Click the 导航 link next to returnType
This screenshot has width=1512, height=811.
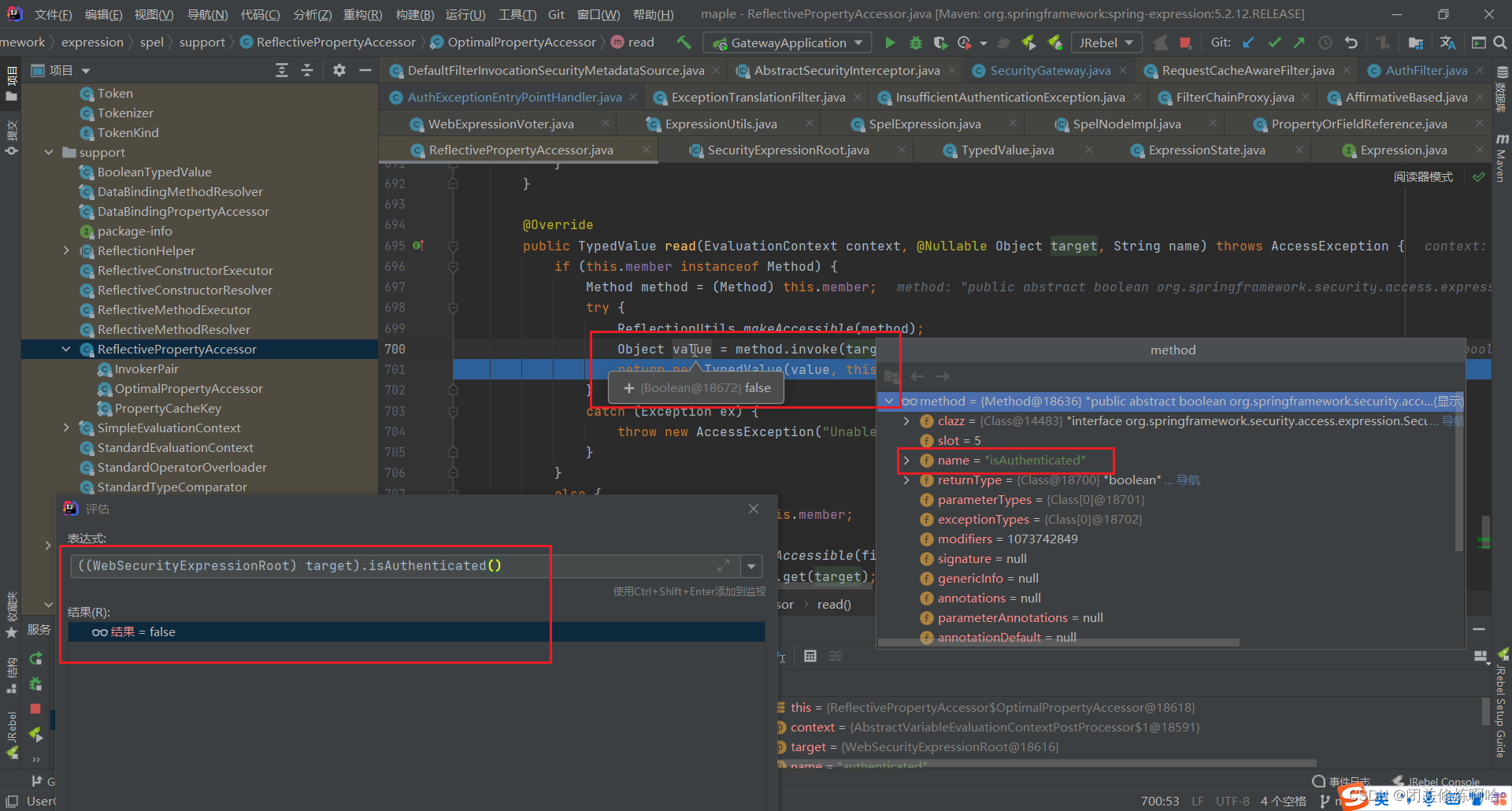(1188, 480)
